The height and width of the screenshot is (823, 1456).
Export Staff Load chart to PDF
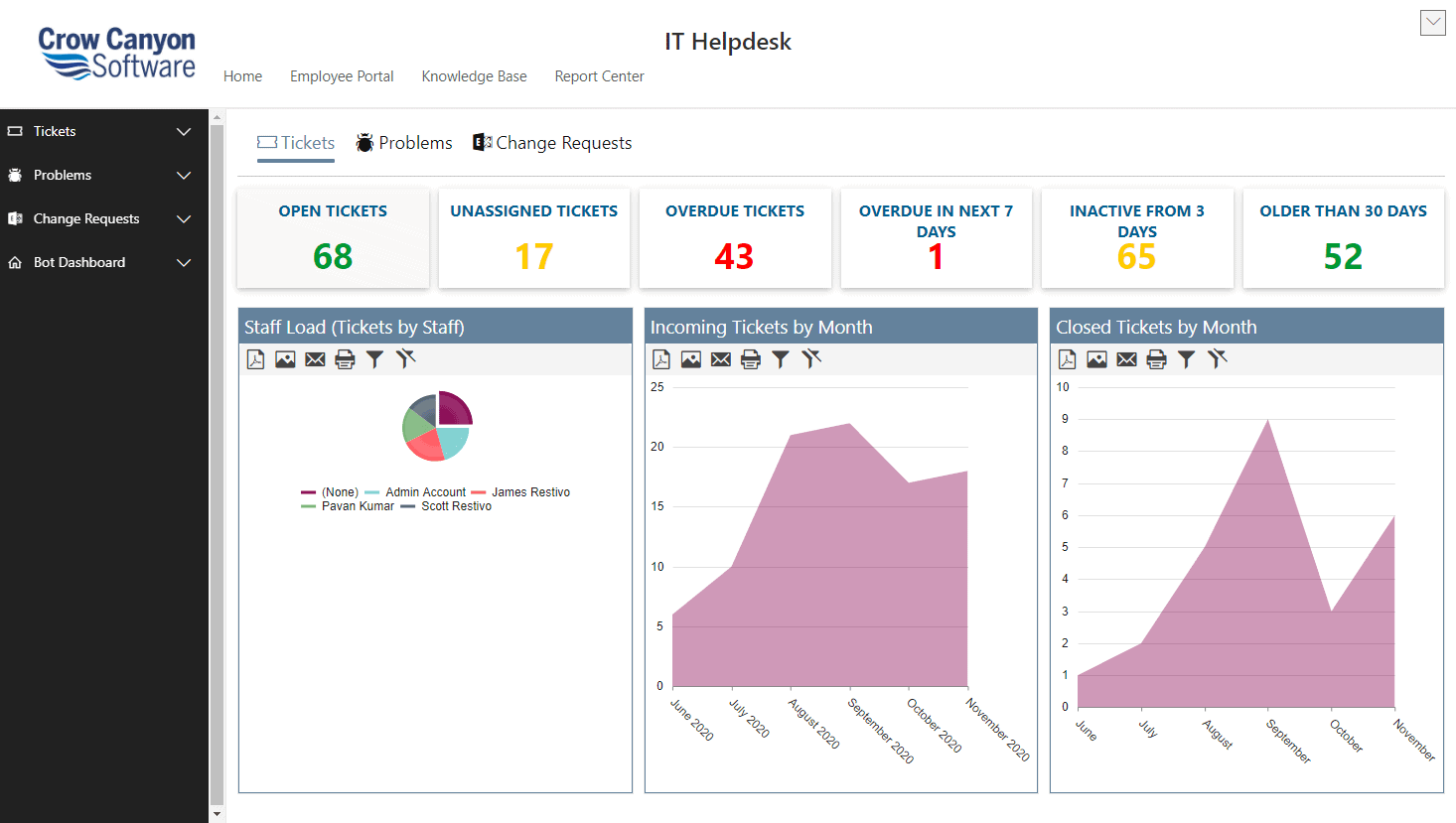click(256, 359)
